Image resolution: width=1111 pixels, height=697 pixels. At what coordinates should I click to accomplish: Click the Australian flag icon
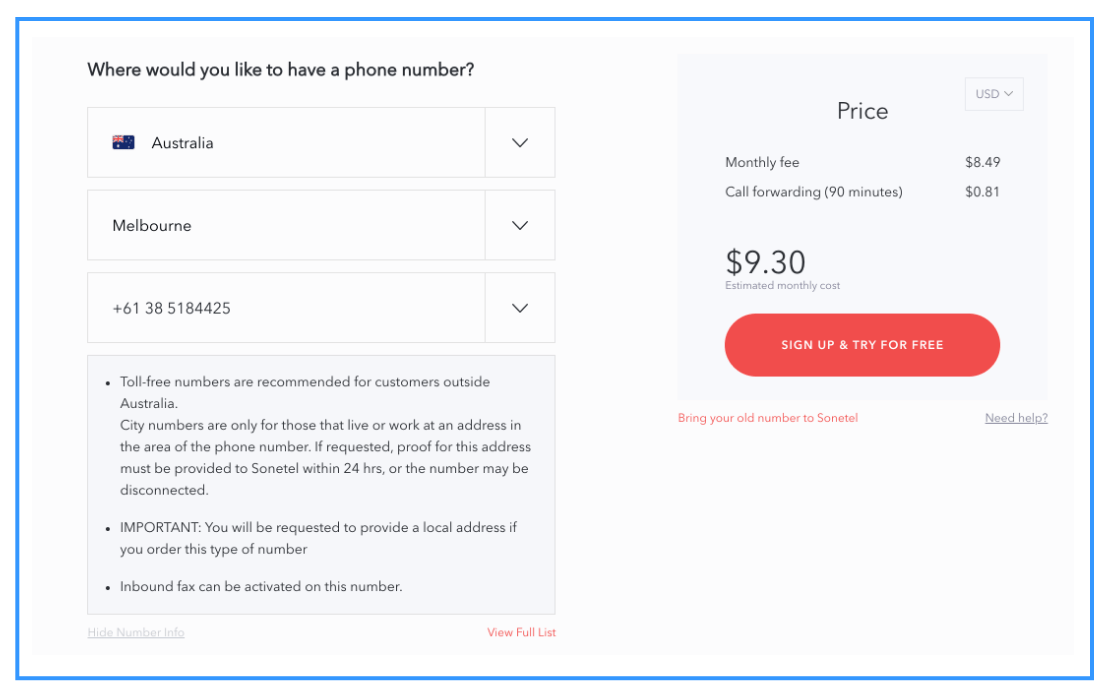123,142
